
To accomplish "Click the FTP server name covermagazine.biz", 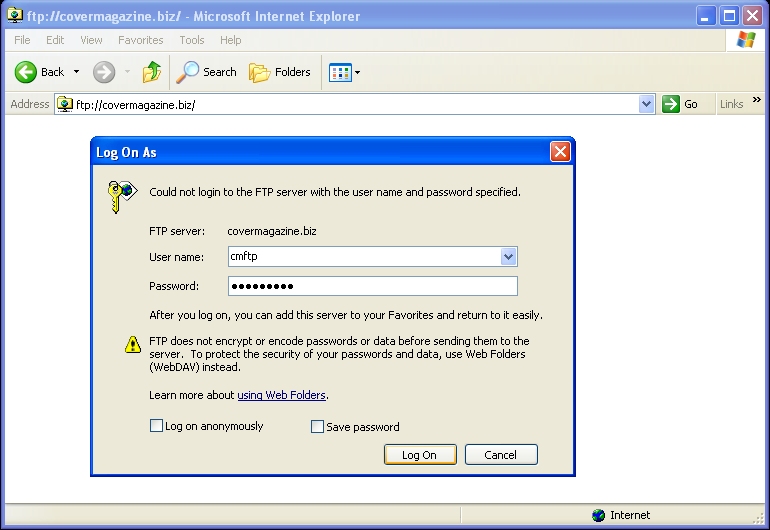I will click(x=272, y=231).
